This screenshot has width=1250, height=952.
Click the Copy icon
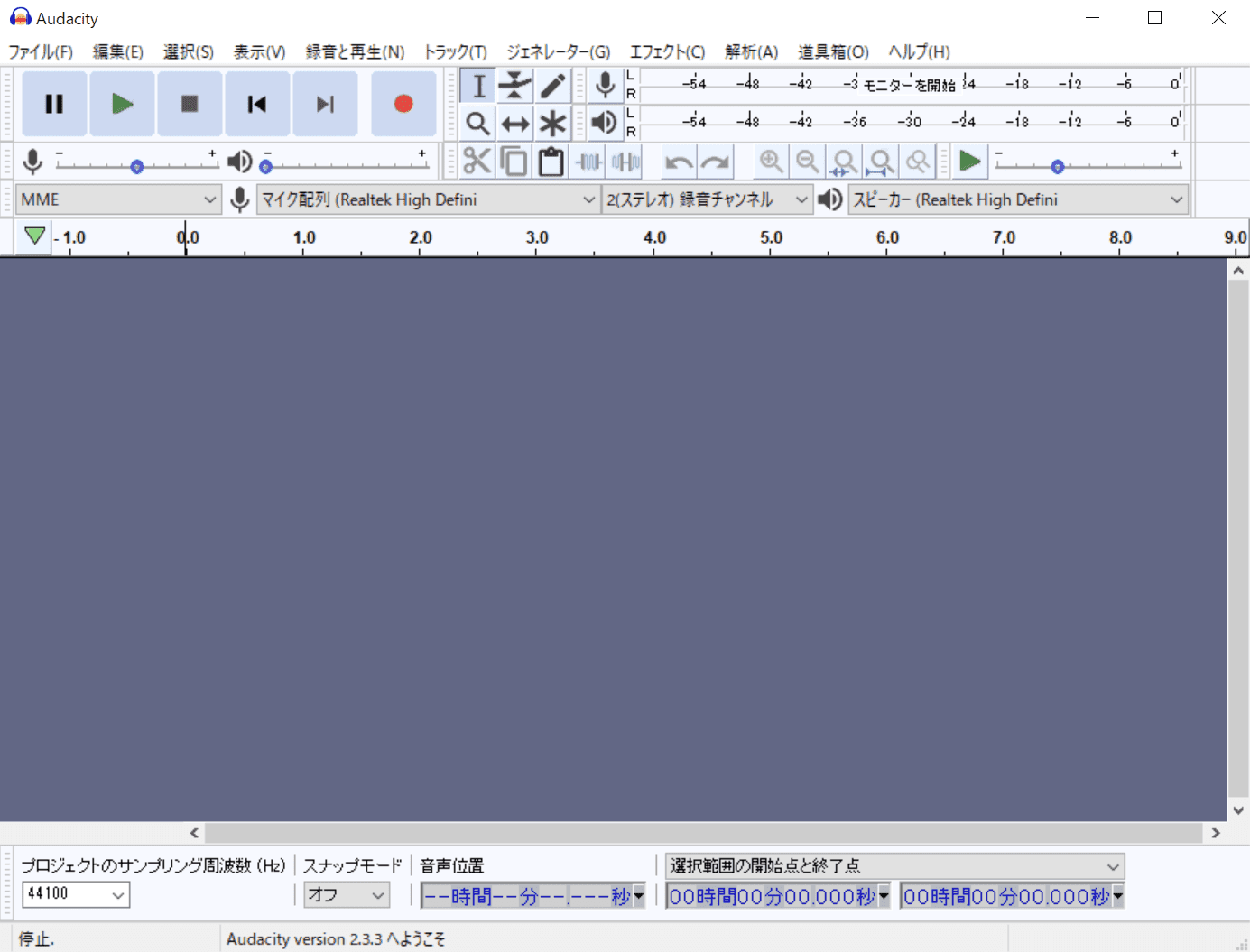(x=514, y=162)
